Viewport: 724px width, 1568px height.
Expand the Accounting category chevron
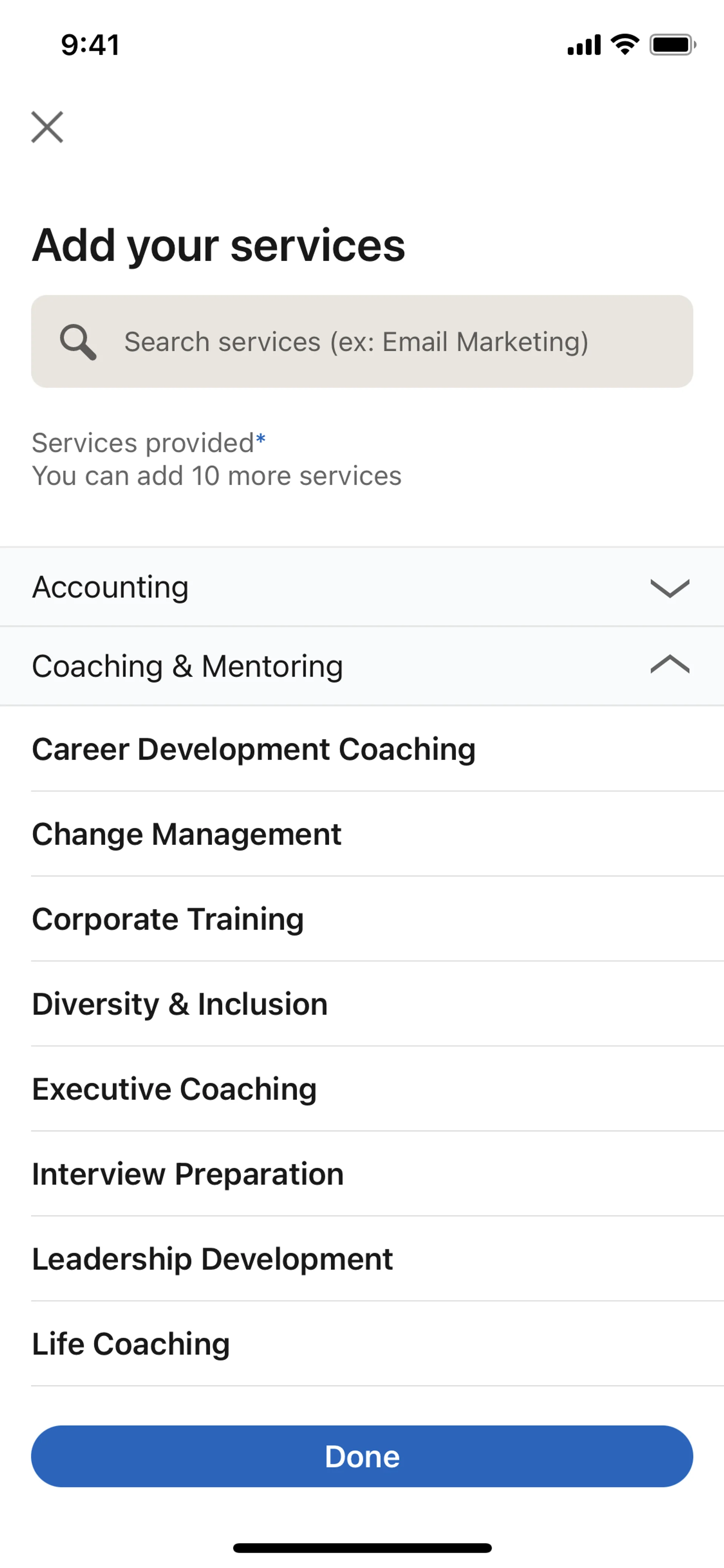tap(669, 588)
